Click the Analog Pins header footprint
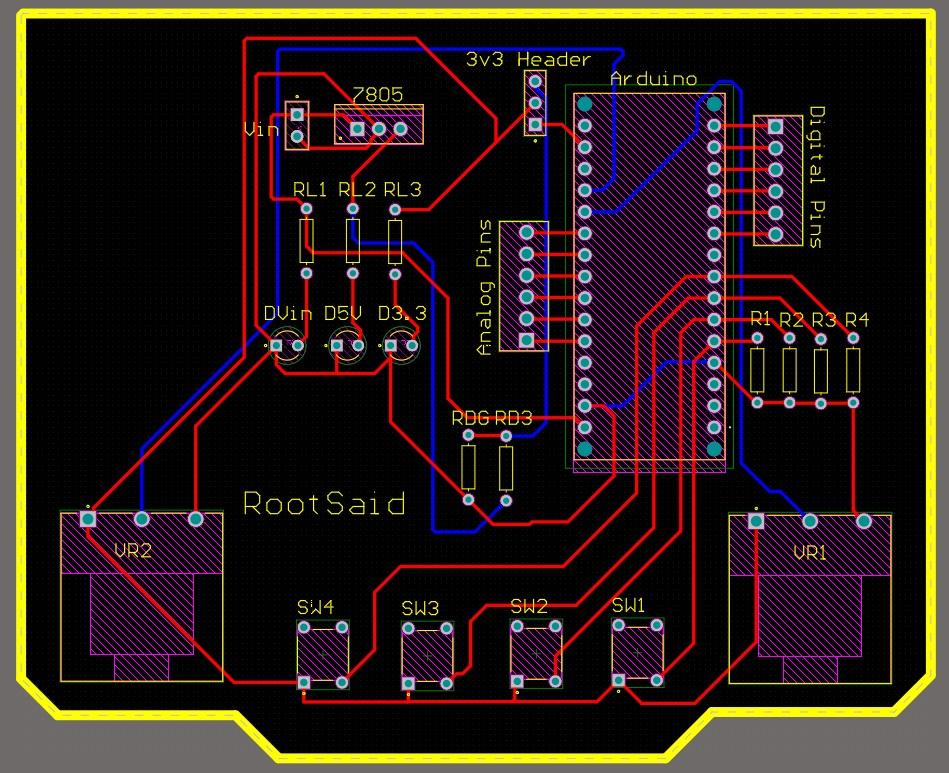The image size is (949, 773). pos(526,286)
